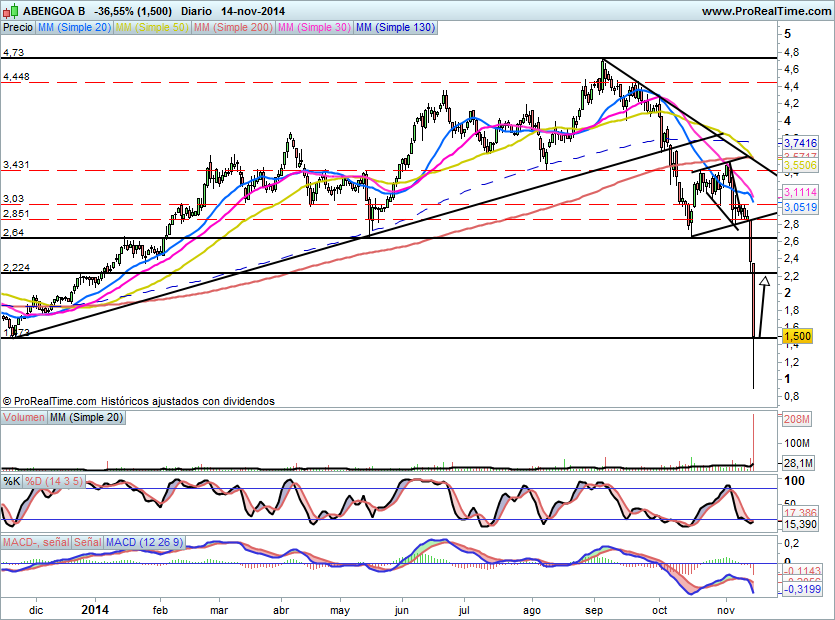Select the Precio indicator label

(18, 28)
